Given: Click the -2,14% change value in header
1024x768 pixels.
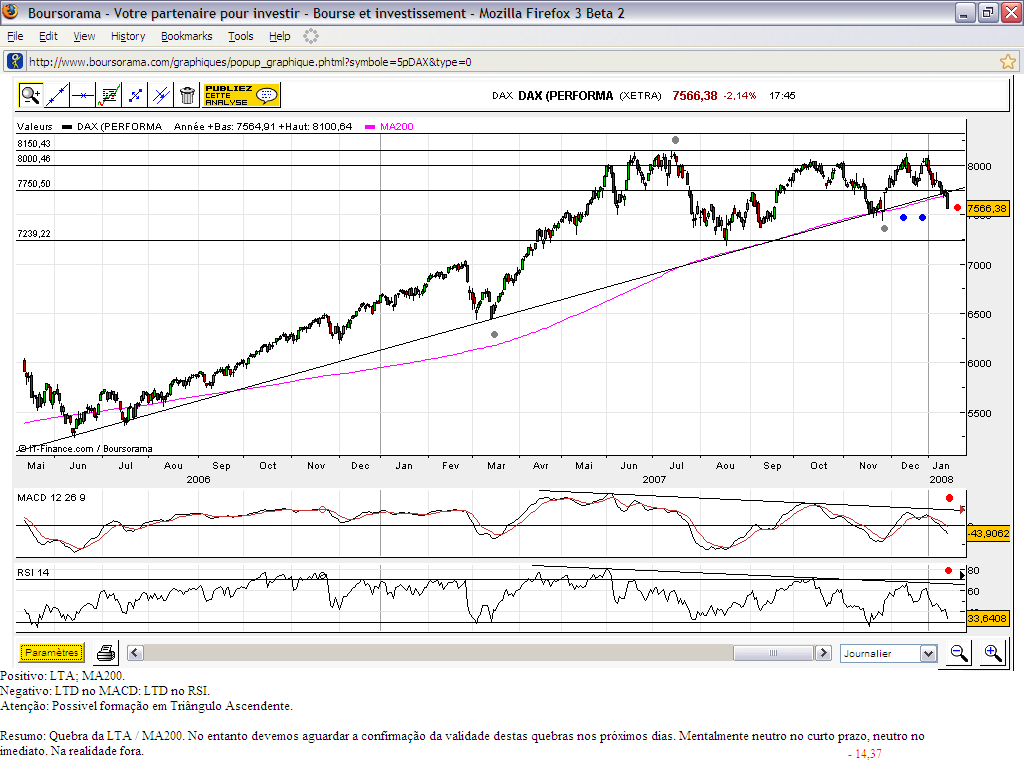Looking at the screenshot, I should click(x=739, y=96).
